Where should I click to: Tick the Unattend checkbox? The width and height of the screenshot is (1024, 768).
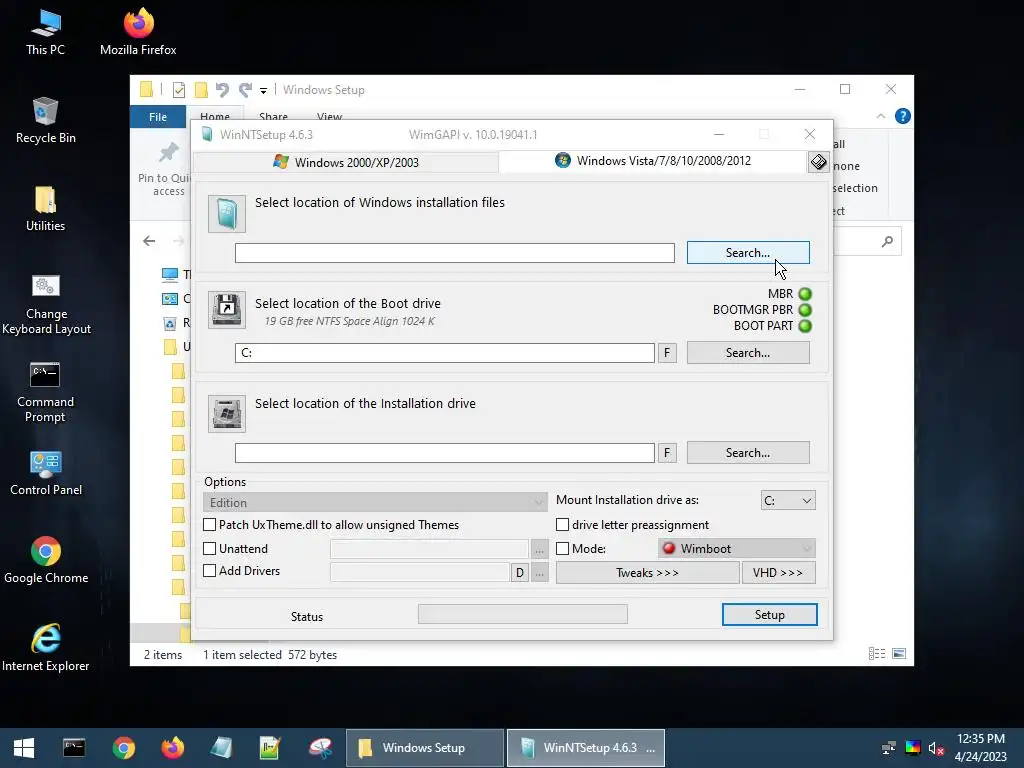pos(210,549)
